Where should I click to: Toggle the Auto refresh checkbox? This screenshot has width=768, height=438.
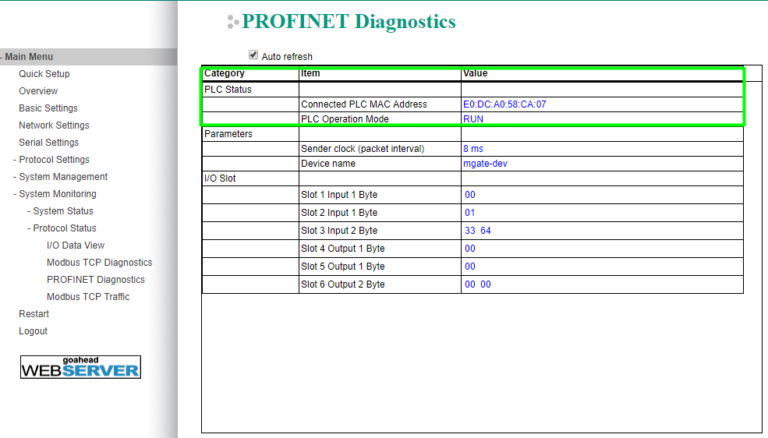pos(253,56)
